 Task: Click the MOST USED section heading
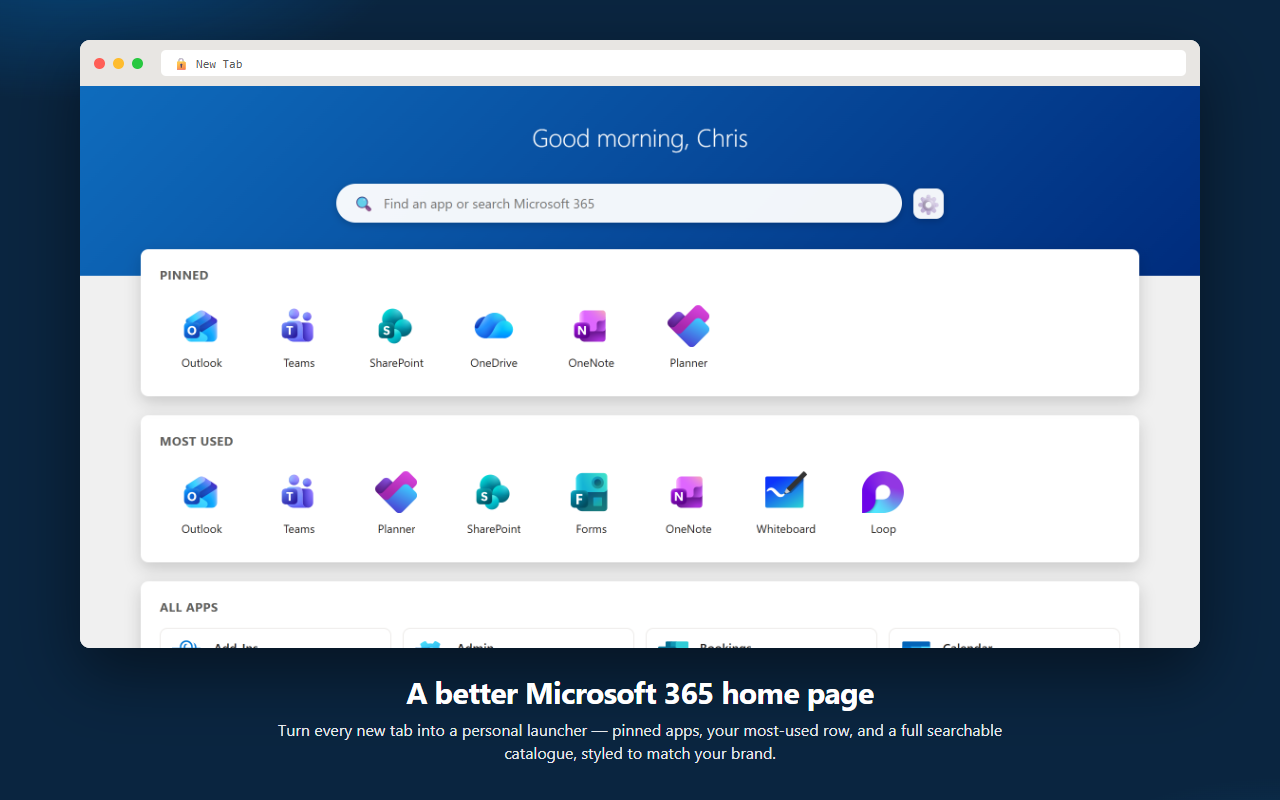pyautogui.click(x=196, y=441)
